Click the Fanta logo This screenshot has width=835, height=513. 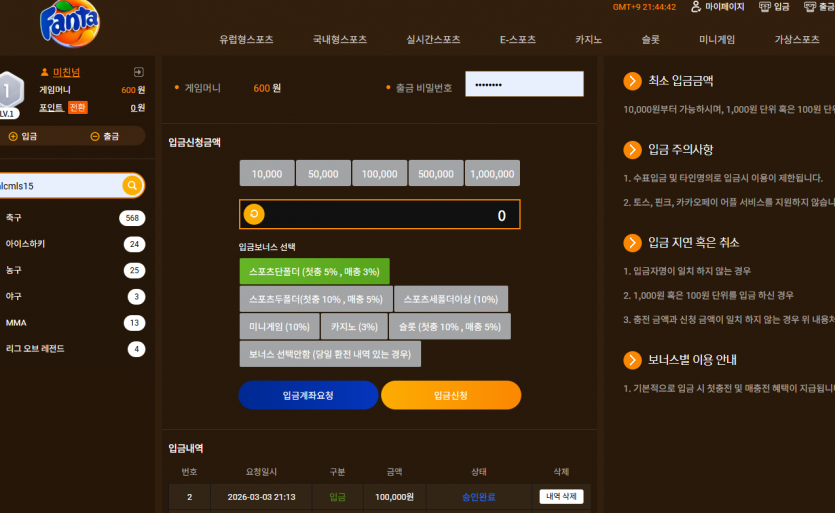[x=70, y=23]
